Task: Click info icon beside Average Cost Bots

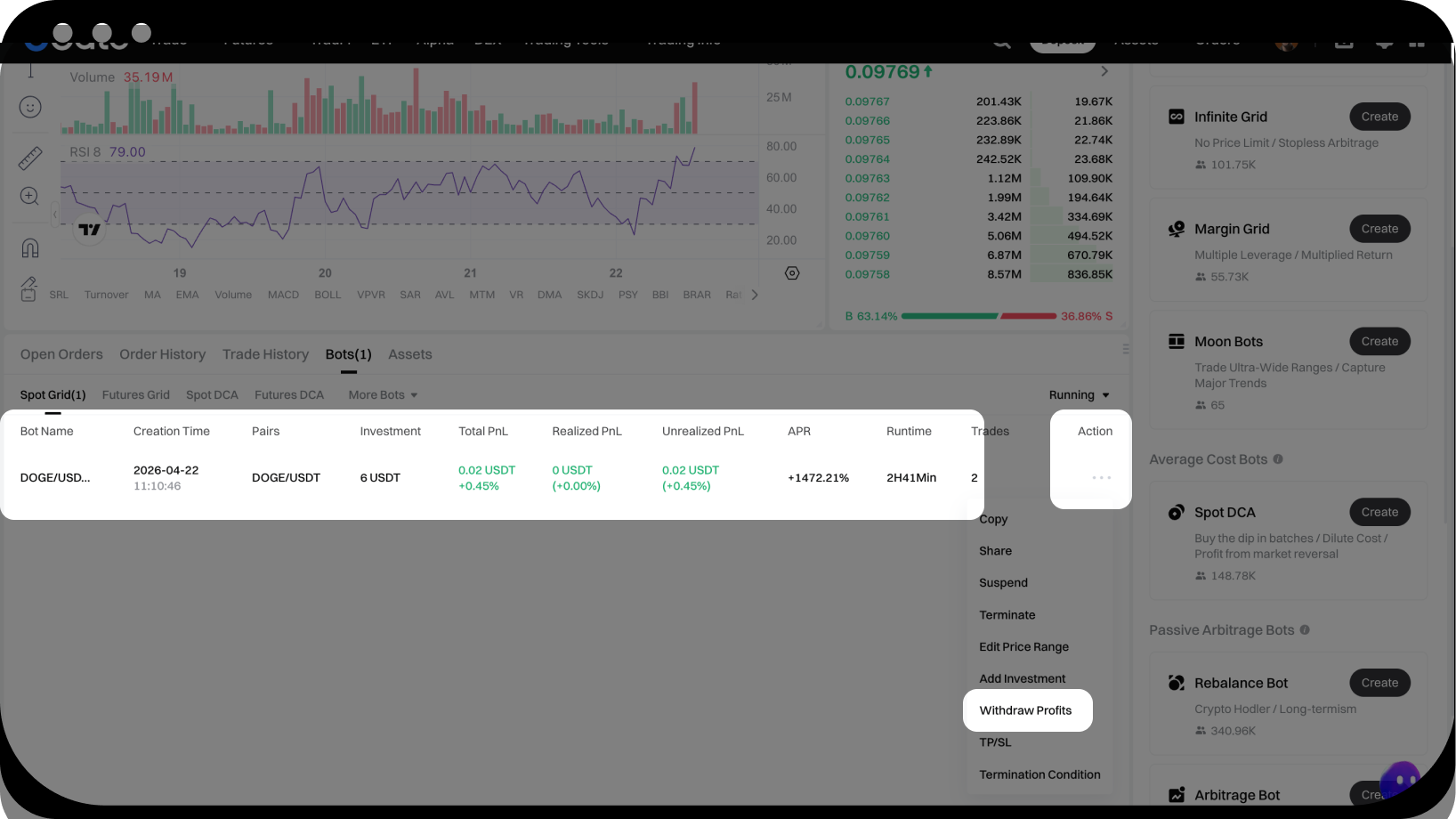Action: (x=1278, y=459)
